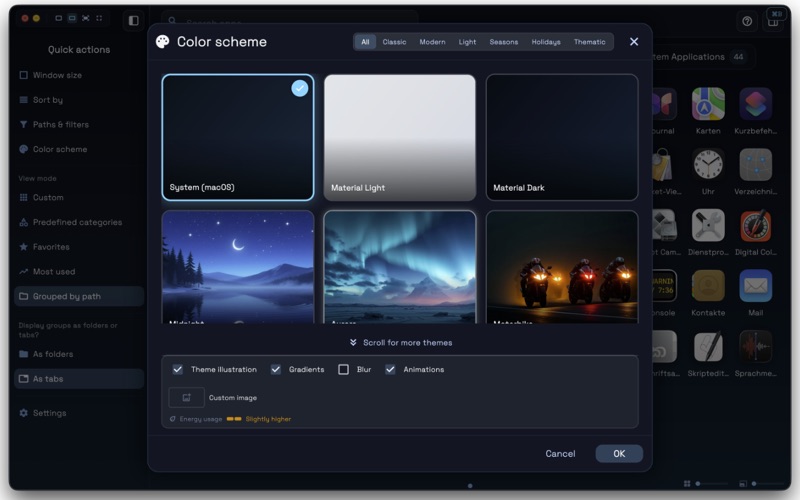Click the icon size slider at bottom right

(x=768, y=484)
